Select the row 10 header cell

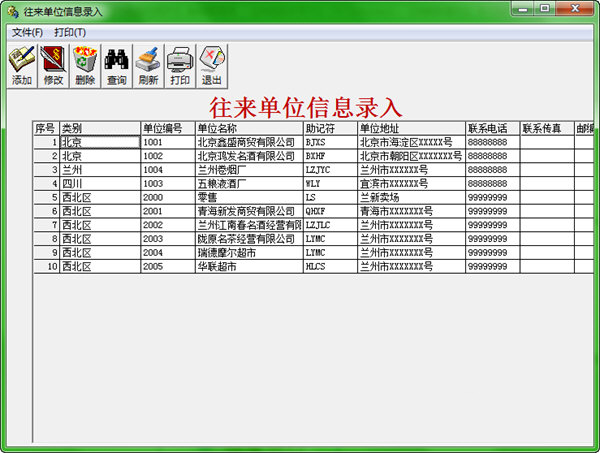(46, 266)
